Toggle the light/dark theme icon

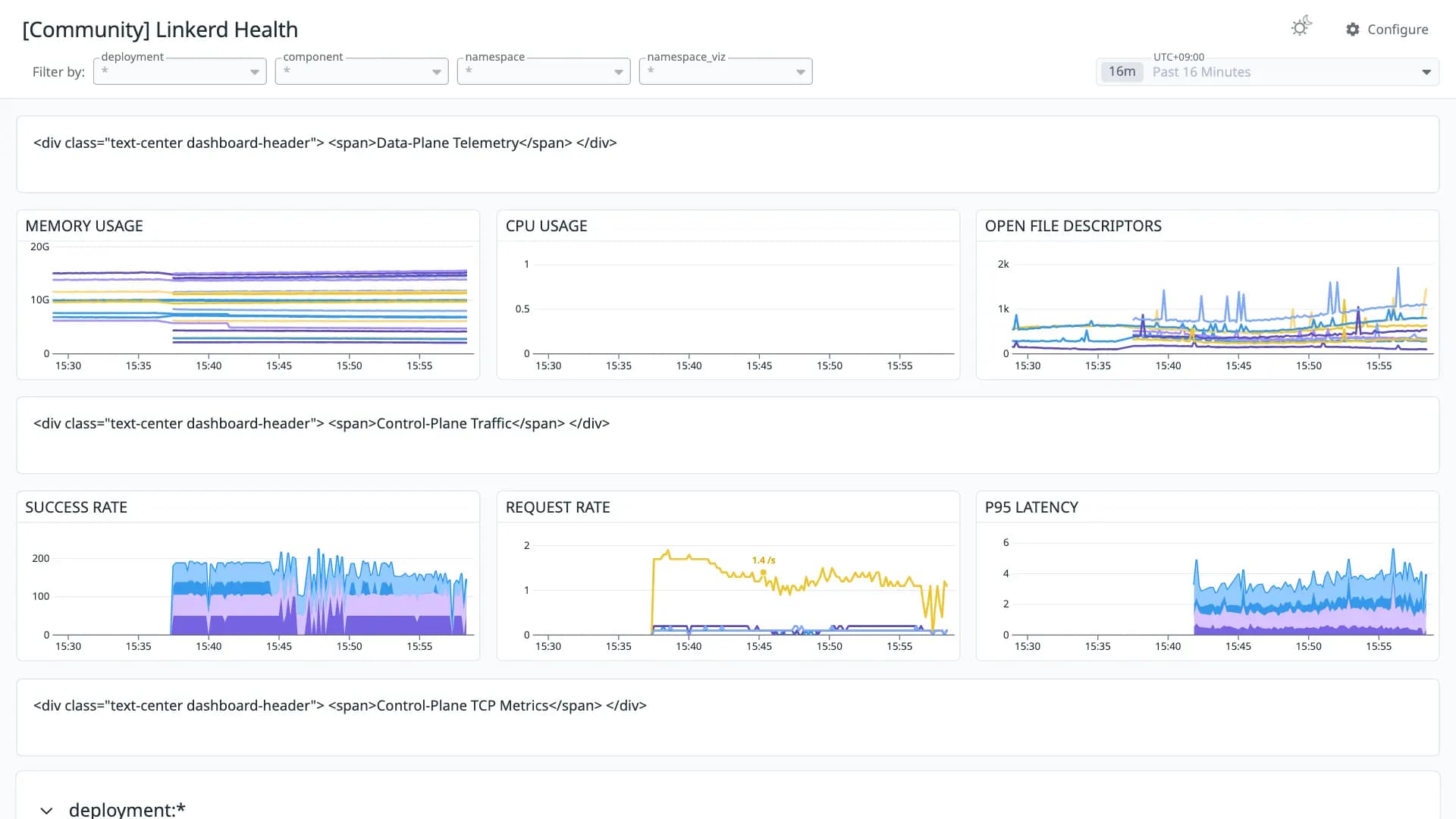(x=1301, y=27)
